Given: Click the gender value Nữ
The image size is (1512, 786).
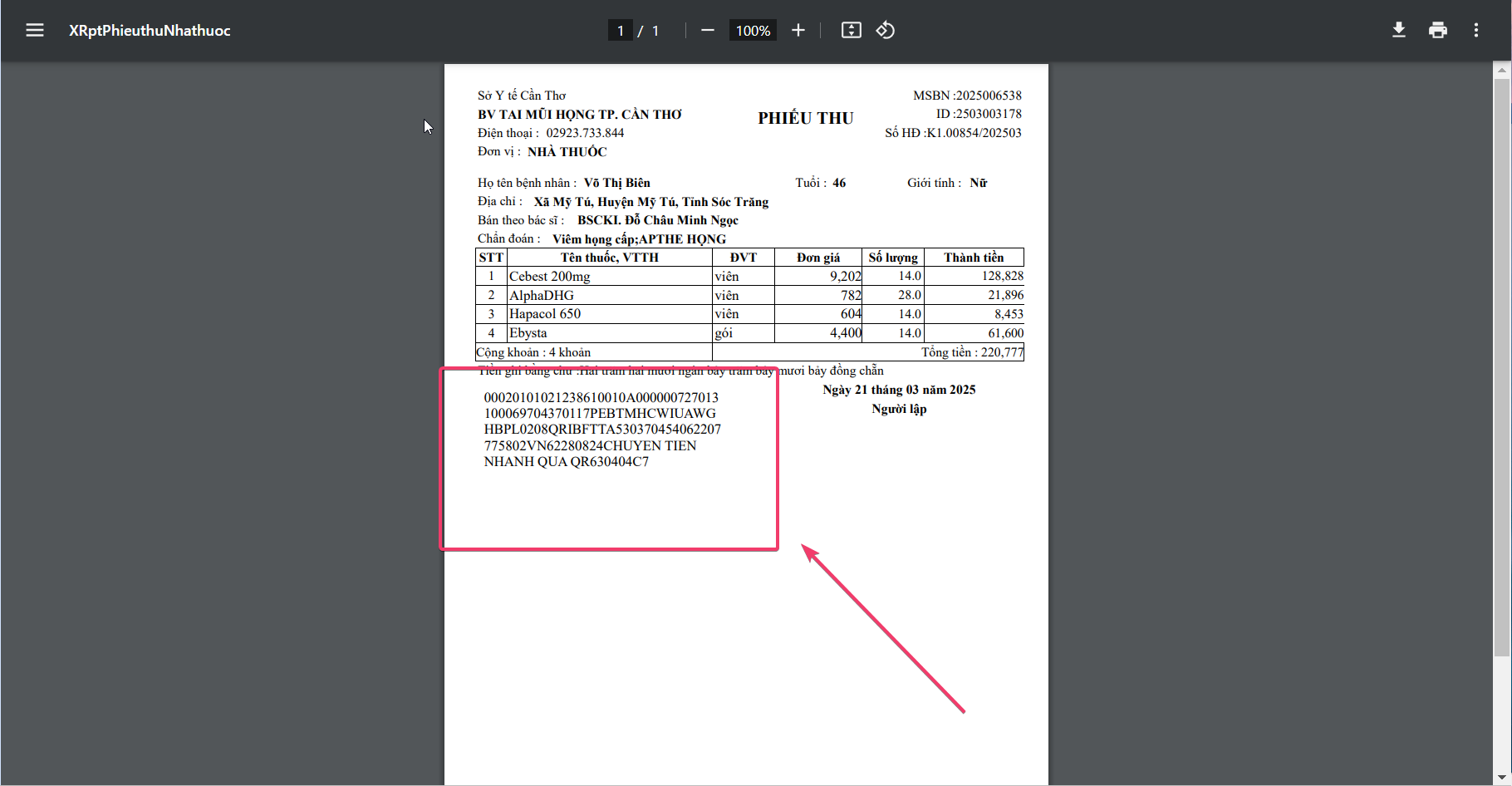Looking at the screenshot, I should tap(979, 183).
